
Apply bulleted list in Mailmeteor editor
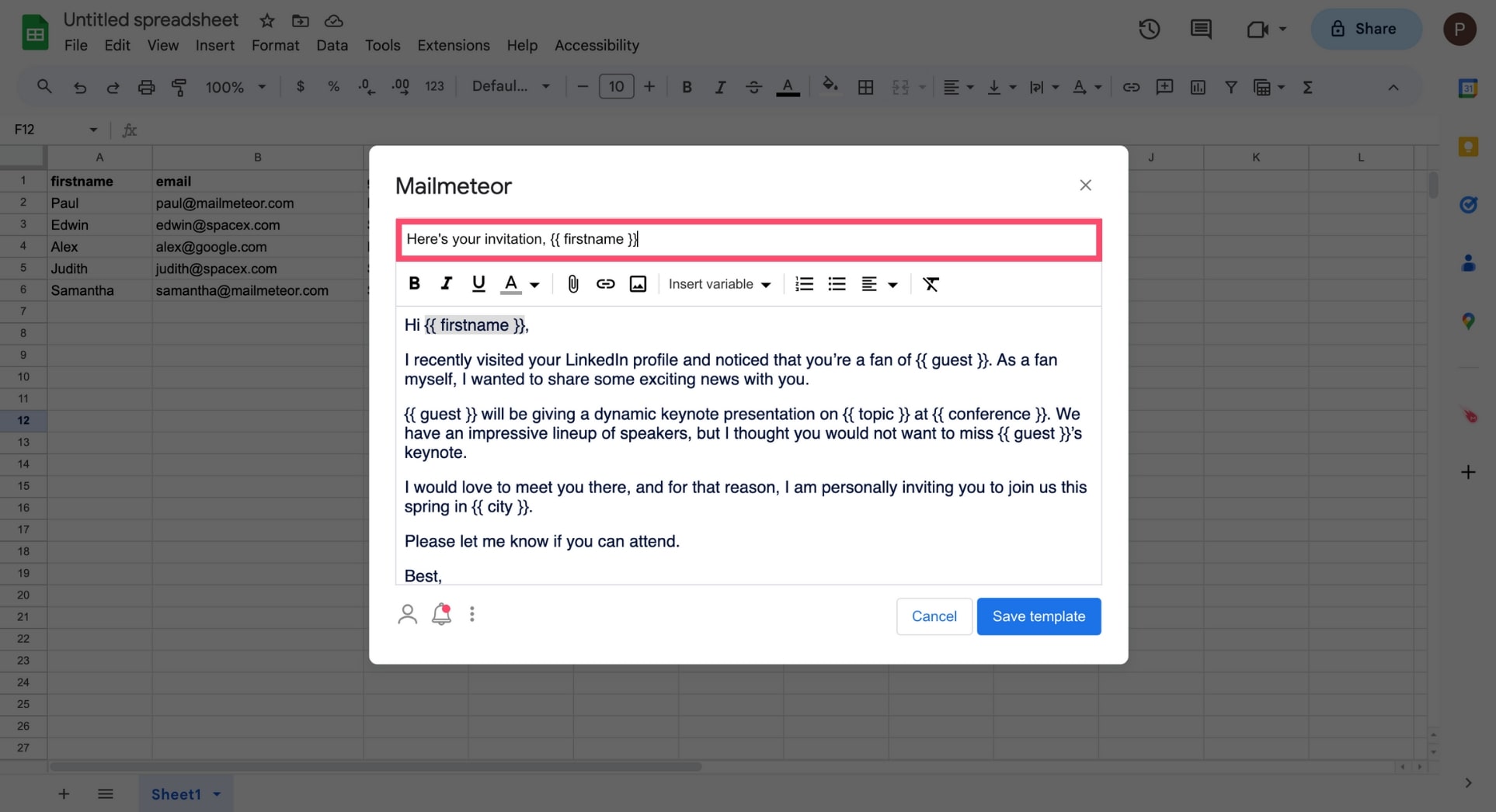pyautogui.click(x=837, y=284)
